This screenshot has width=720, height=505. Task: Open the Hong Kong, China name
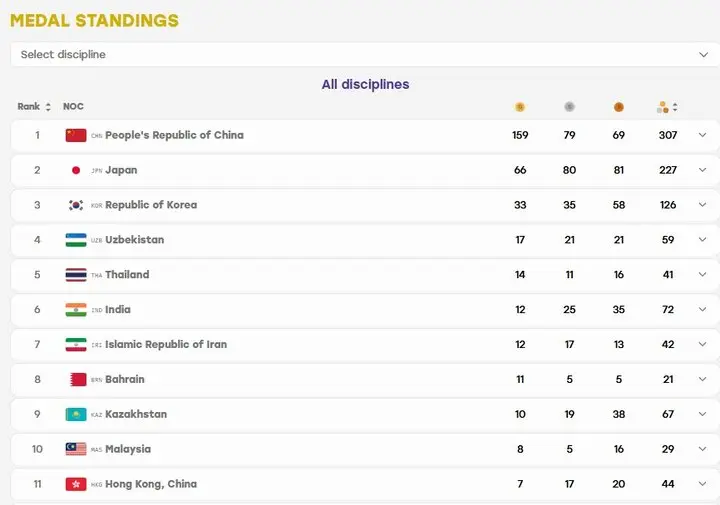(x=151, y=484)
